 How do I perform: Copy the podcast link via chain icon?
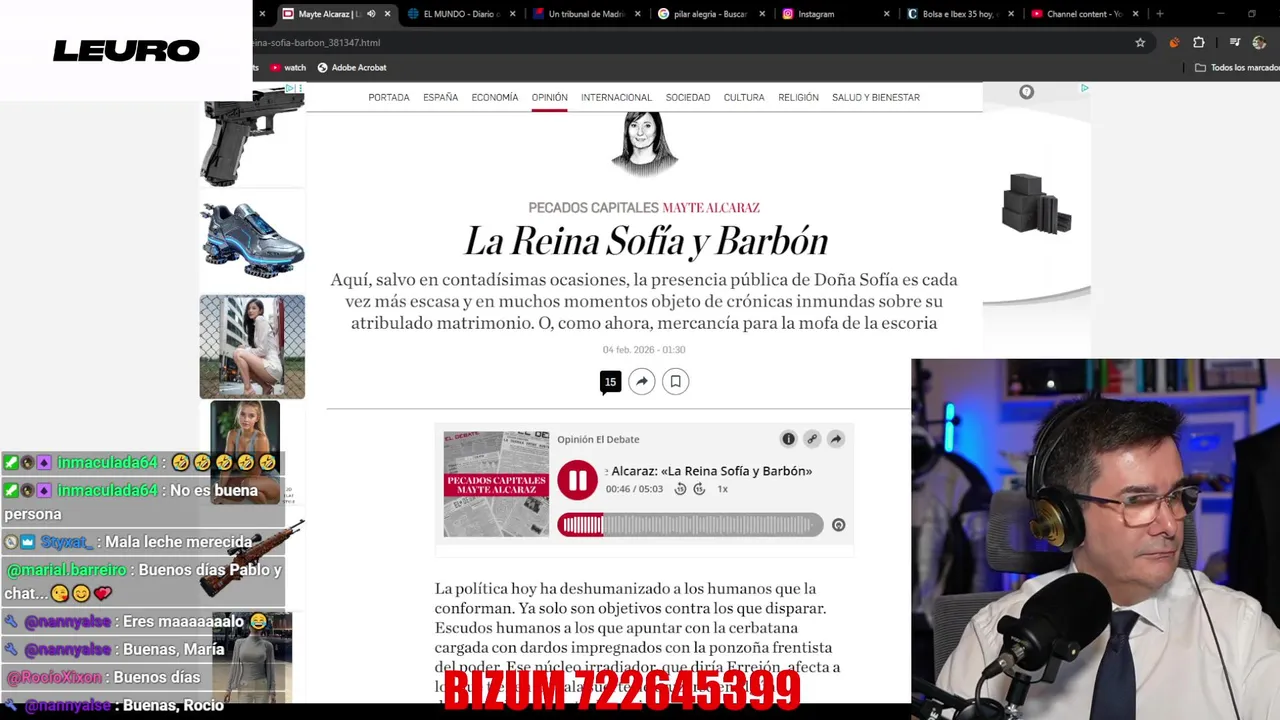812,439
